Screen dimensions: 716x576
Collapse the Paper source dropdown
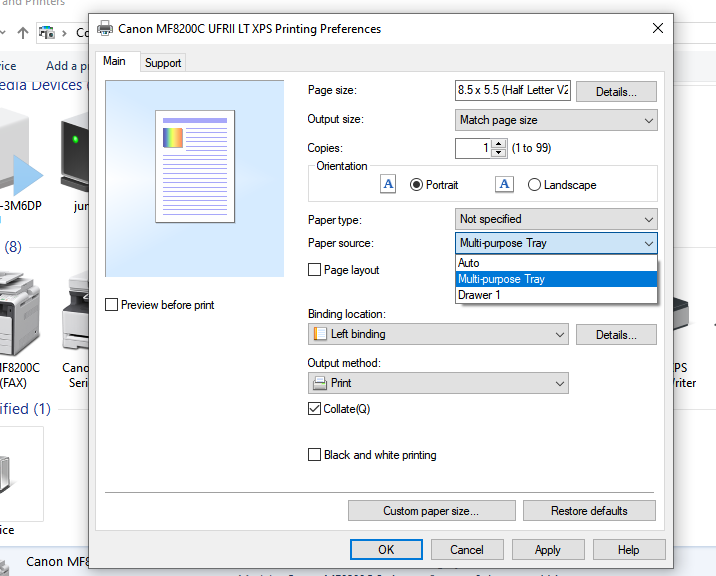[x=556, y=243]
